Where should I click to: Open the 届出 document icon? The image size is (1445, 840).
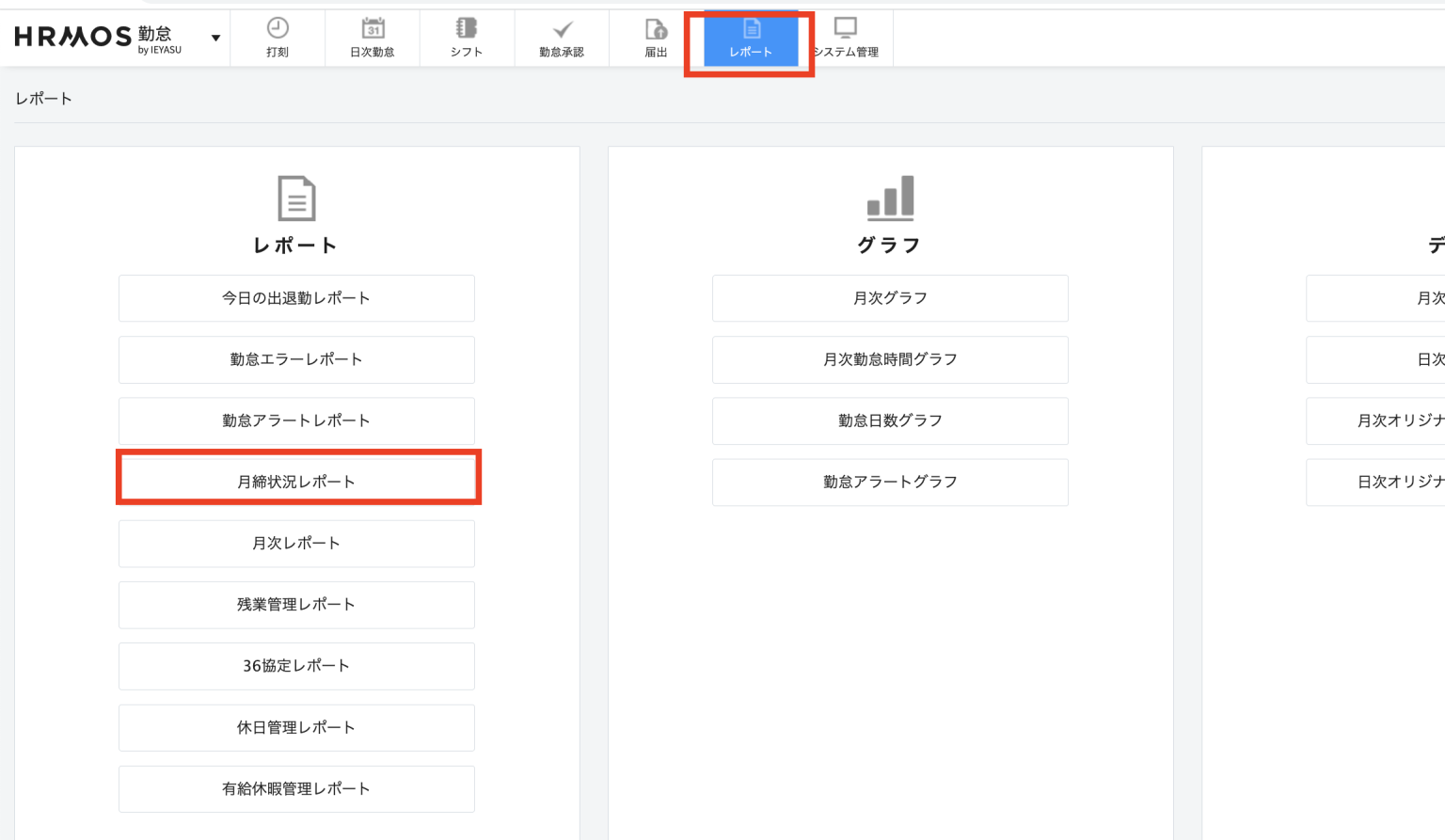(x=656, y=29)
